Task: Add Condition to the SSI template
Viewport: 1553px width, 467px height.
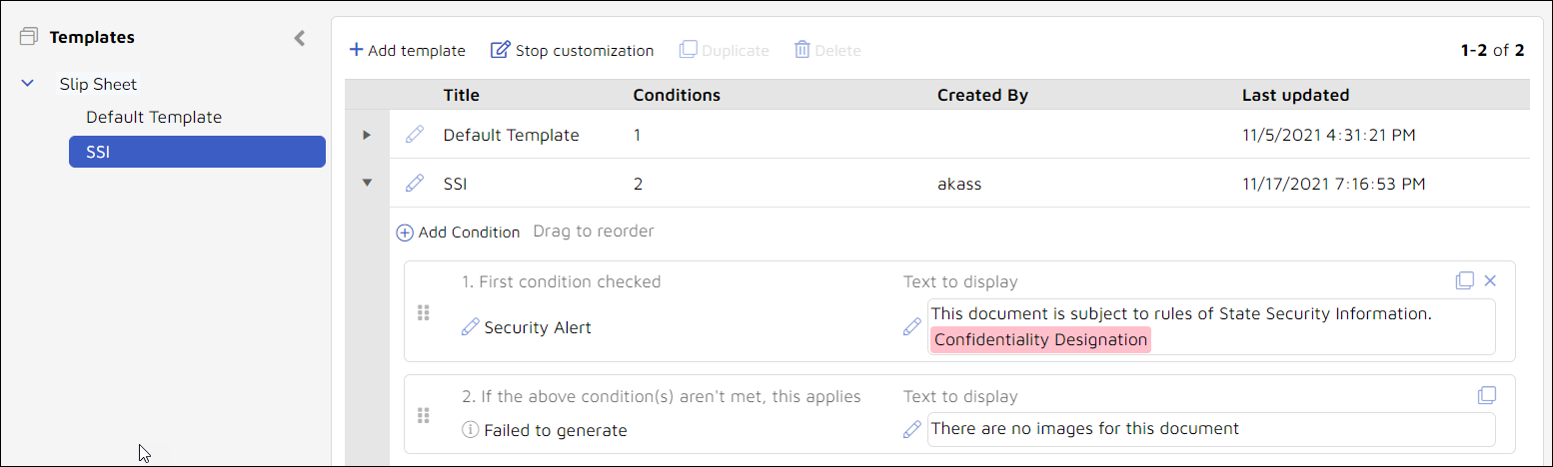Action: tap(458, 232)
